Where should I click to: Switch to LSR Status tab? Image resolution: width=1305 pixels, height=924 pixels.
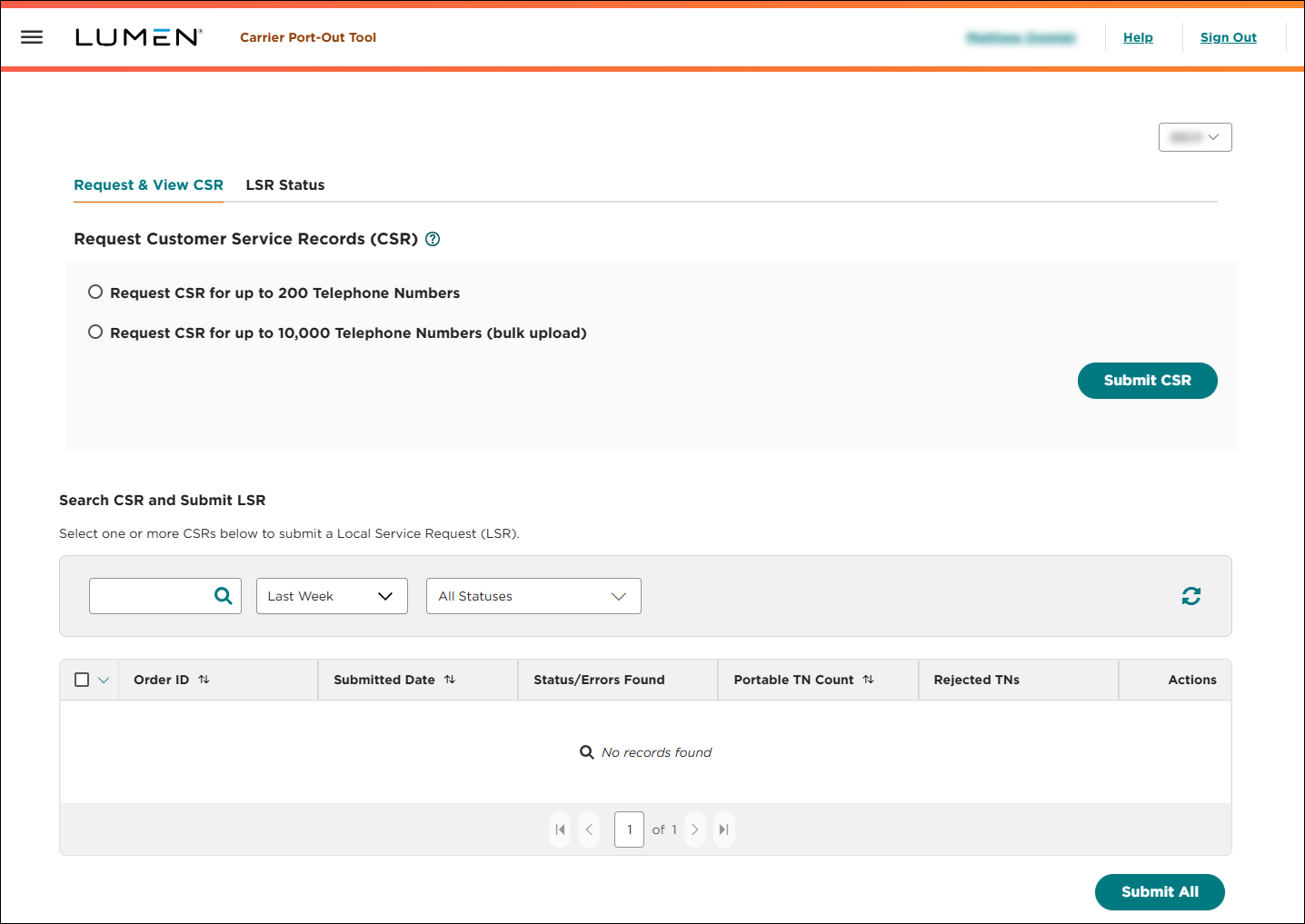285,185
